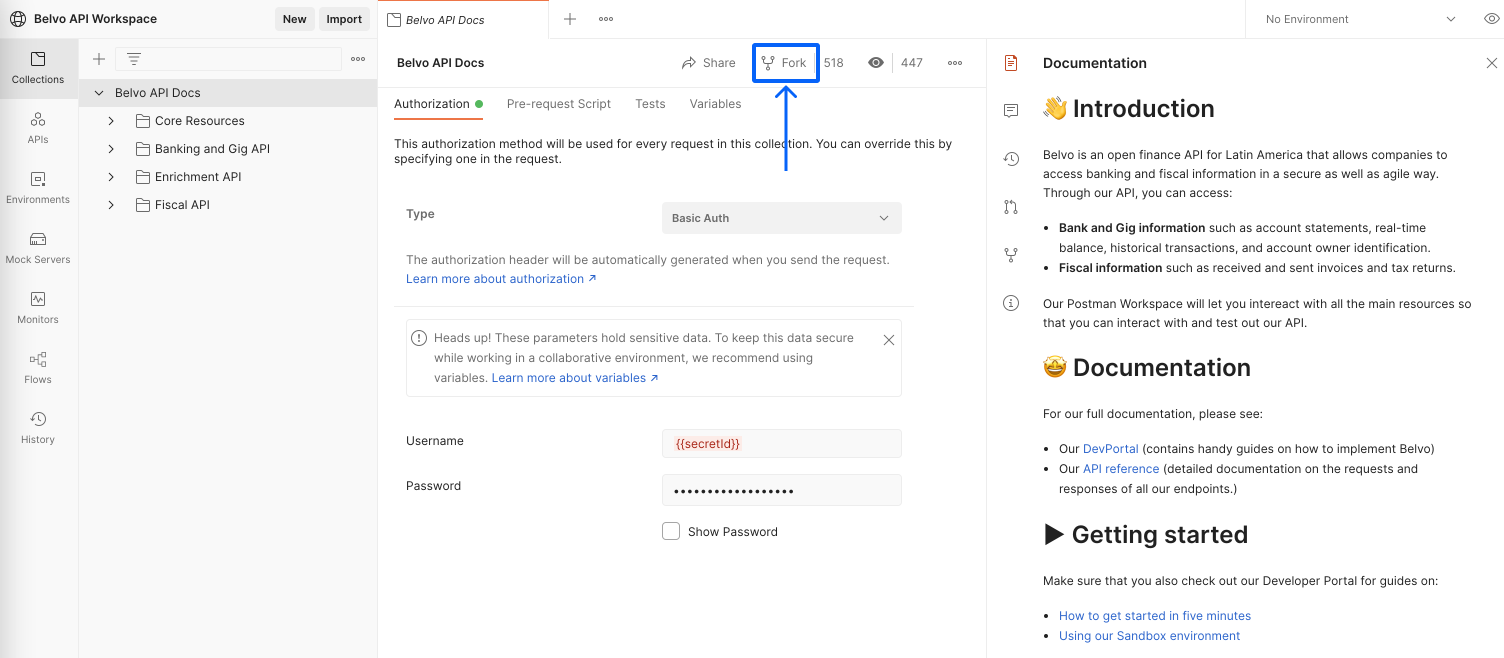The image size is (1504, 658).
Task: Click the Username field with {{secretId}}
Action: [x=782, y=443]
